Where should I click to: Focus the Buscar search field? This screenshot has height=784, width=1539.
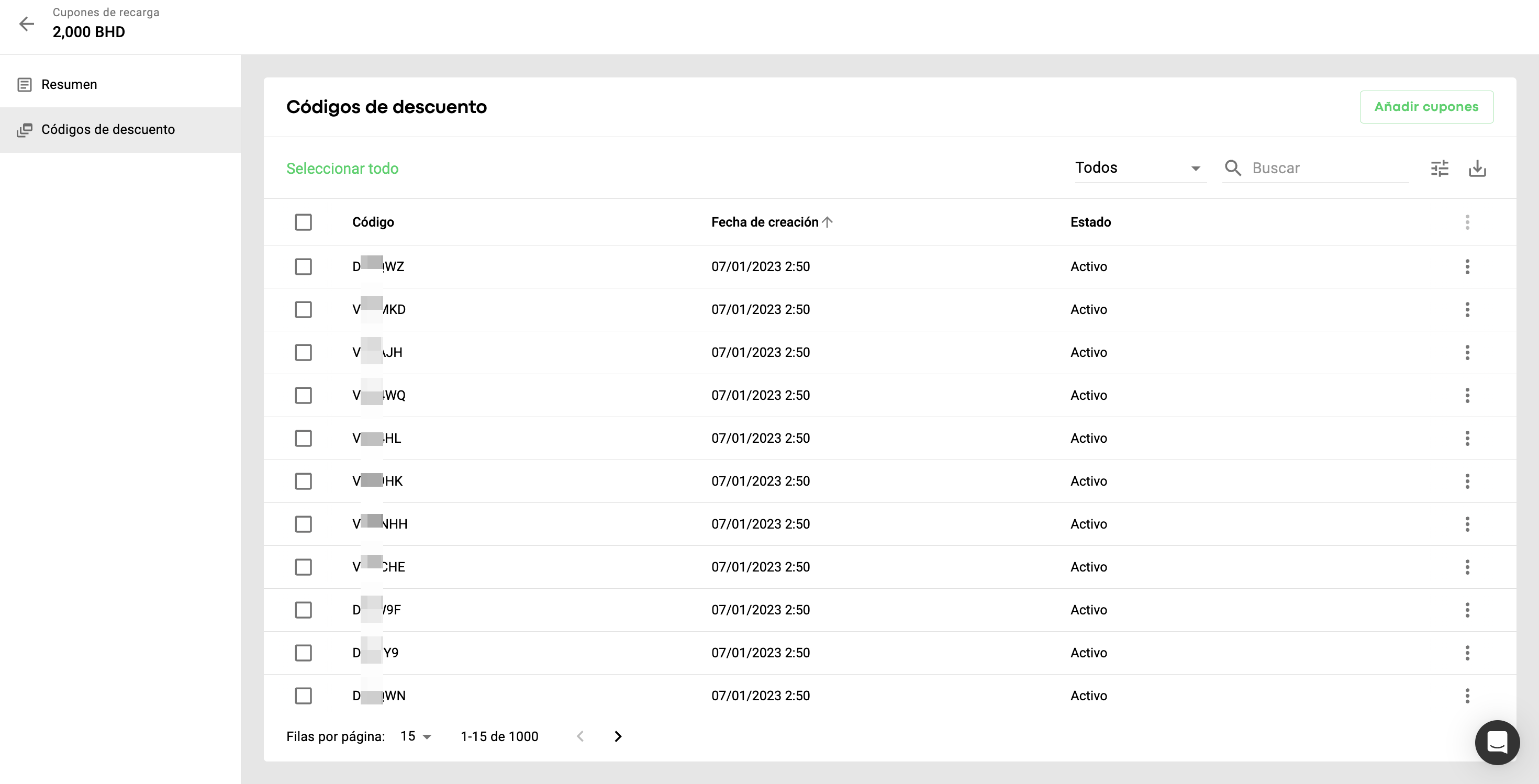[x=1326, y=169]
